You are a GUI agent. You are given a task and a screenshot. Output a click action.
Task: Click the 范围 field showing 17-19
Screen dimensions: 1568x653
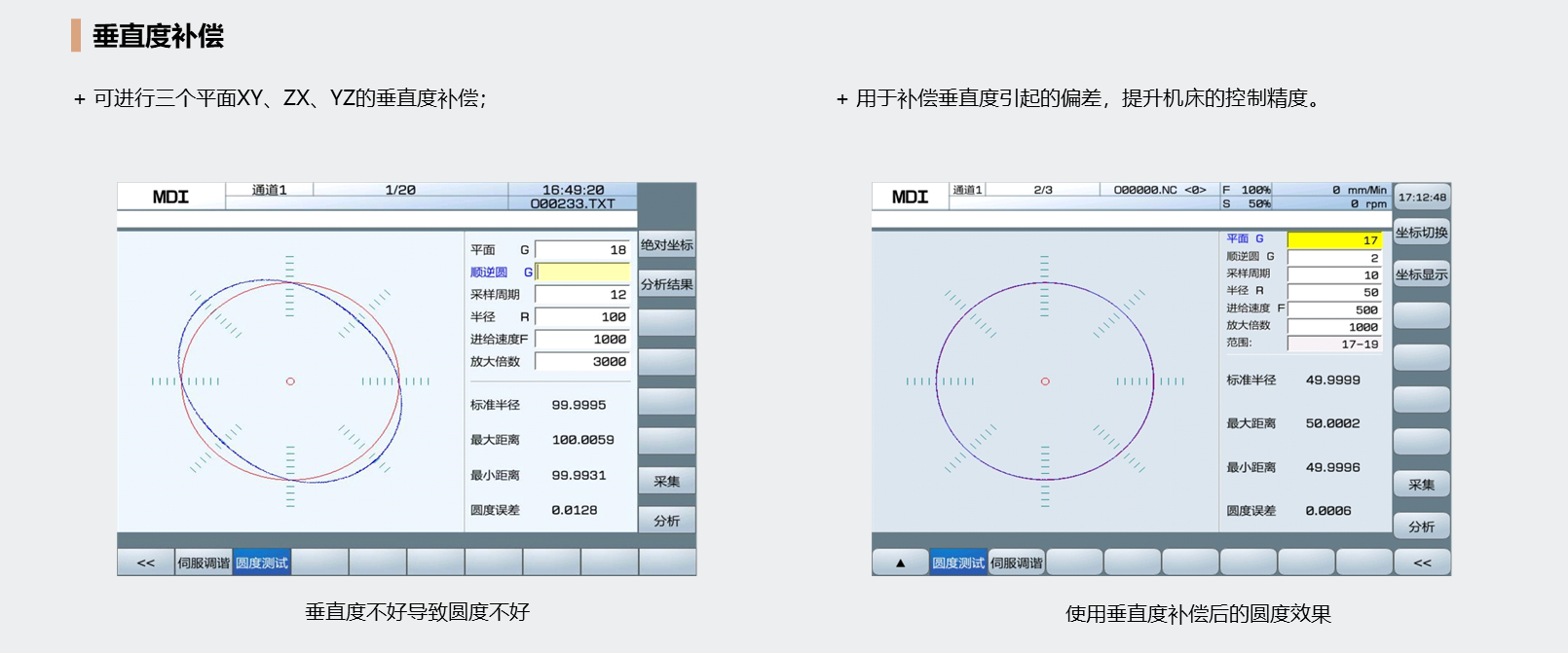pos(1334,345)
